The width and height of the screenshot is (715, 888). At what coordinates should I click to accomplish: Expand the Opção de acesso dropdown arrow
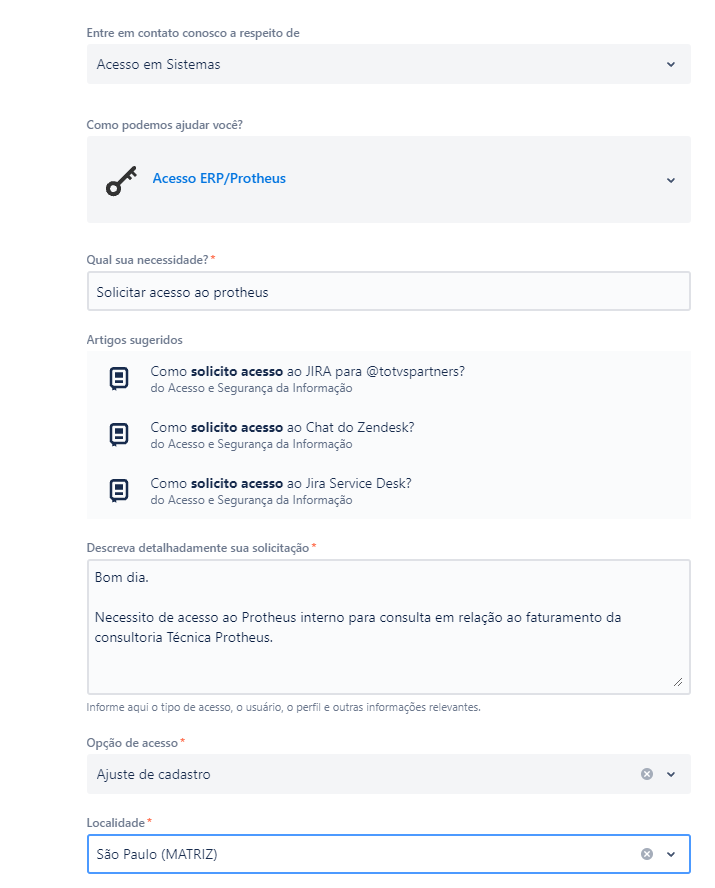(x=671, y=774)
